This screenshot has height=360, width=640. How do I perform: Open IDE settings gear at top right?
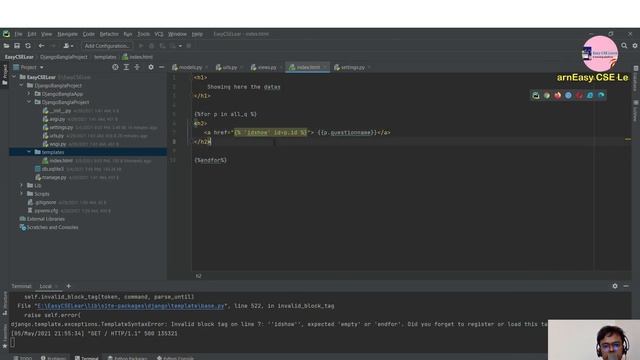click(635, 46)
